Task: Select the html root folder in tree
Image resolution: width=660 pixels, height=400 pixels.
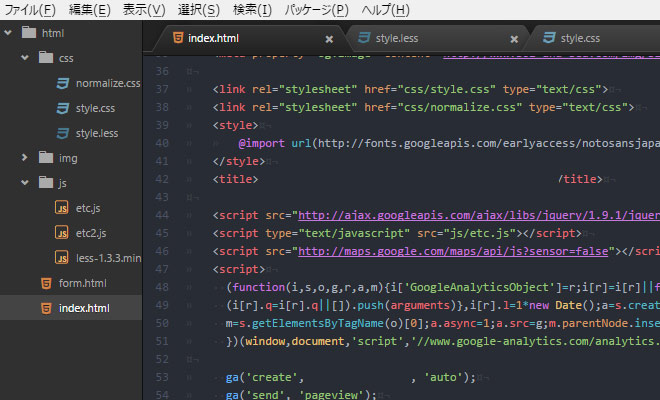Action: (x=53, y=33)
